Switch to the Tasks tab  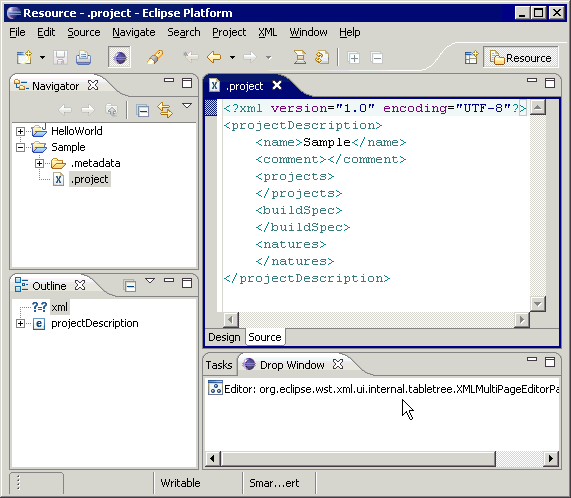point(219,365)
